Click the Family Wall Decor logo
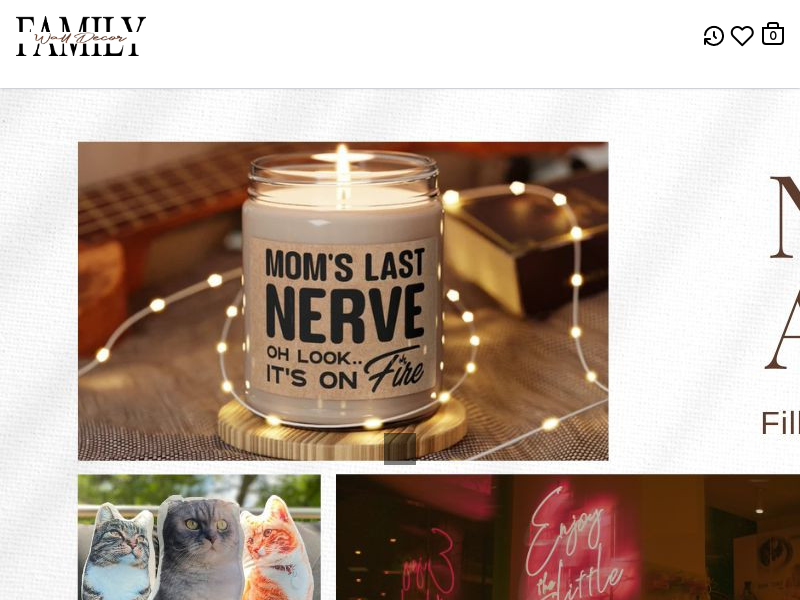Viewport: 800px width, 600px height. point(81,37)
